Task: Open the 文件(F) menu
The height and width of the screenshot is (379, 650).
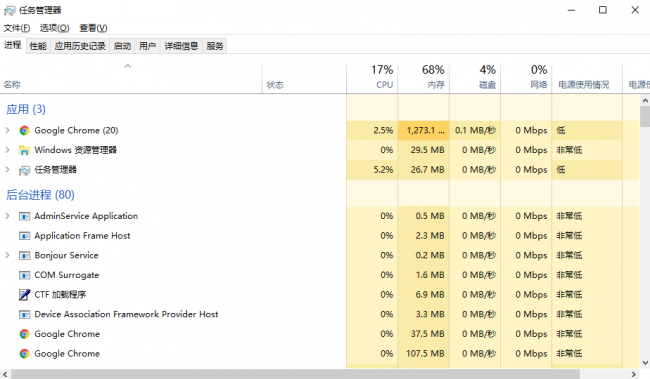Action: [17, 28]
